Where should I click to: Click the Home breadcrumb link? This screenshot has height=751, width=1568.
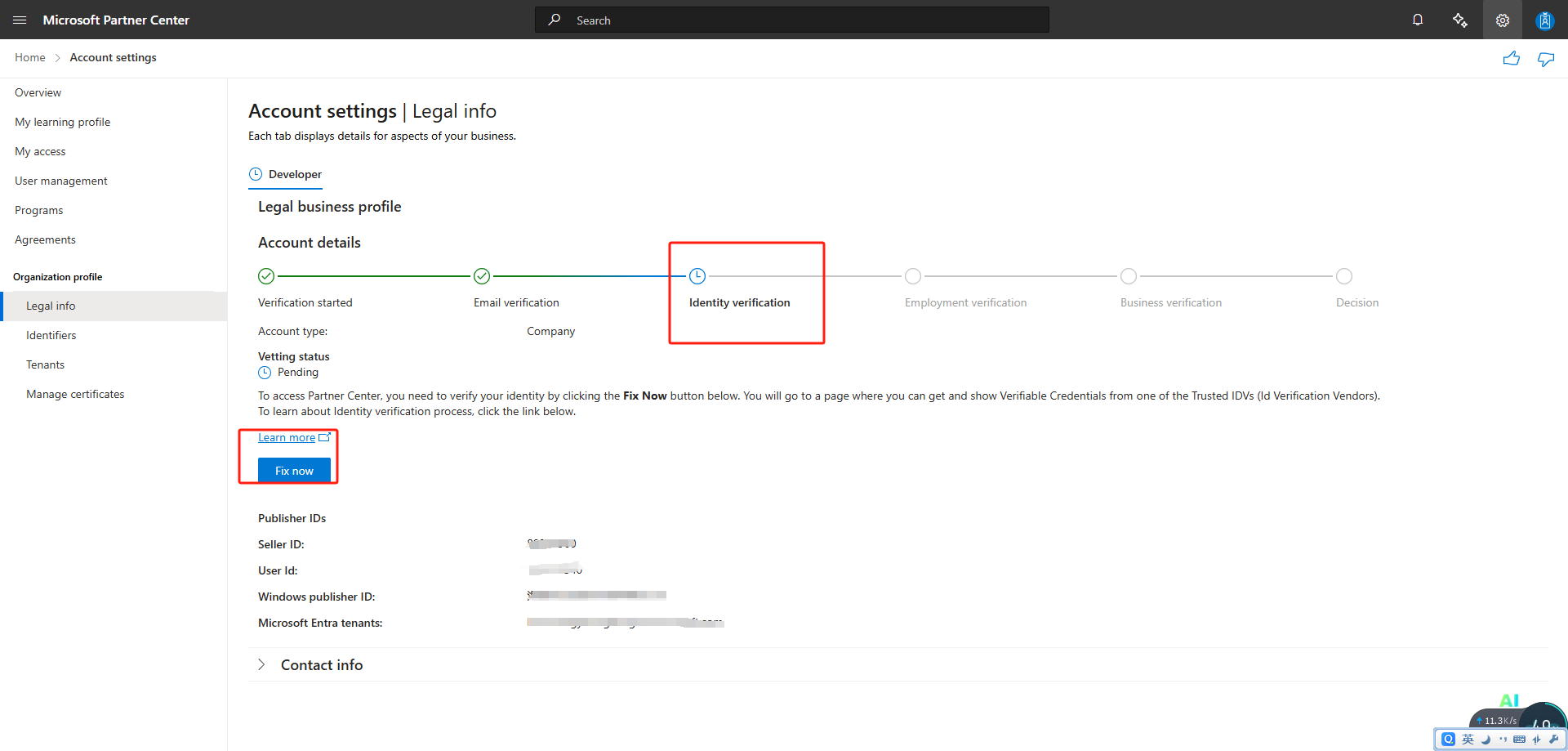tap(30, 57)
